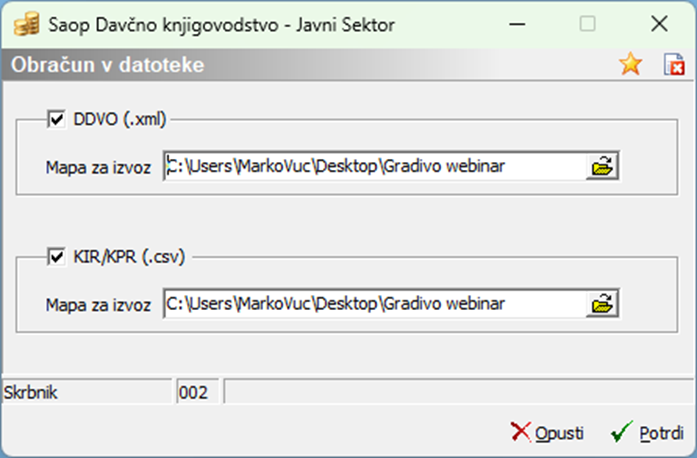Click the DDVO (.xml) group label

(x=120, y=119)
